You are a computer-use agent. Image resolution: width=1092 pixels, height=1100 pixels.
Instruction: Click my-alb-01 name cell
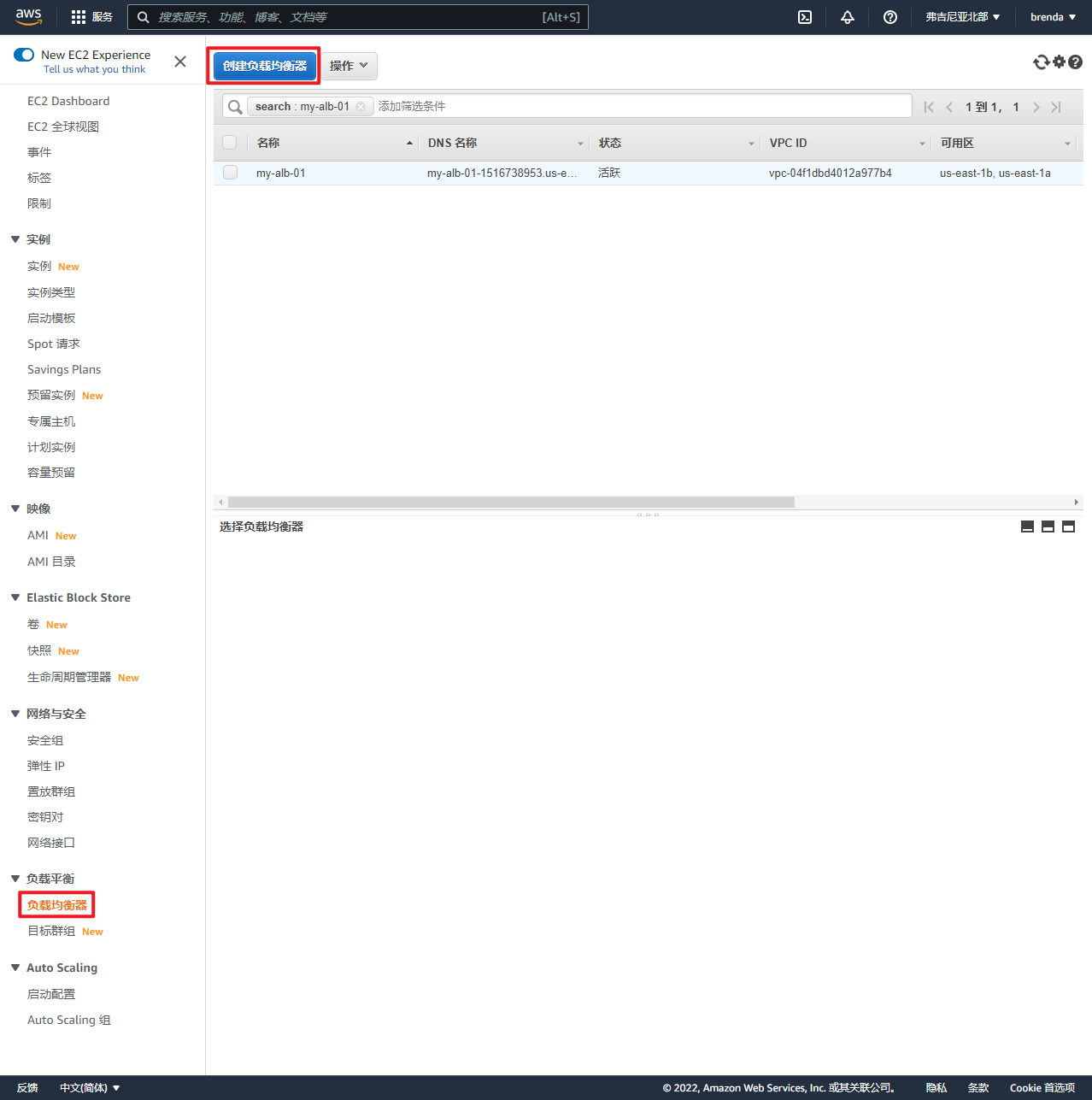[281, 173]
